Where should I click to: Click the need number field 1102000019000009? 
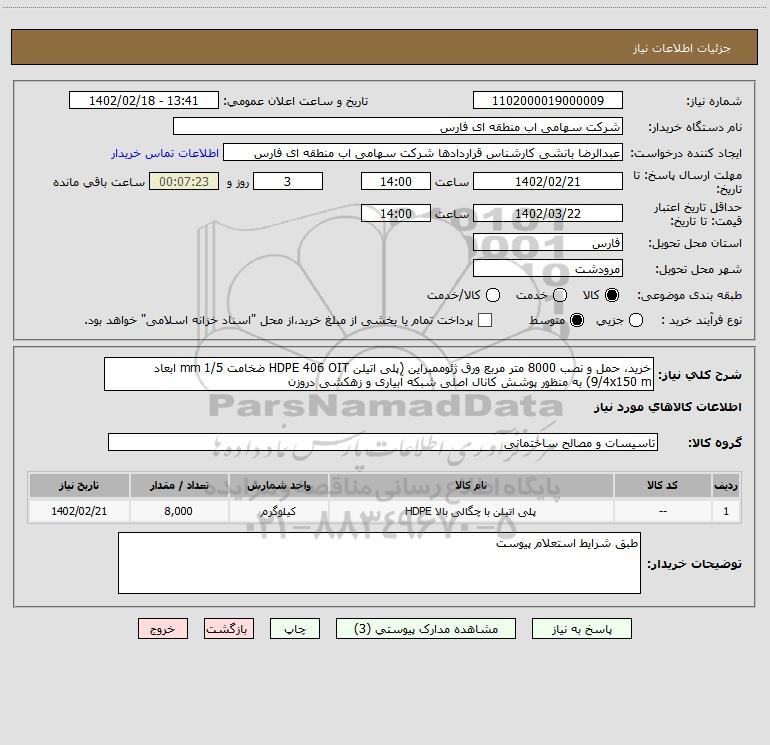(548, 101)
